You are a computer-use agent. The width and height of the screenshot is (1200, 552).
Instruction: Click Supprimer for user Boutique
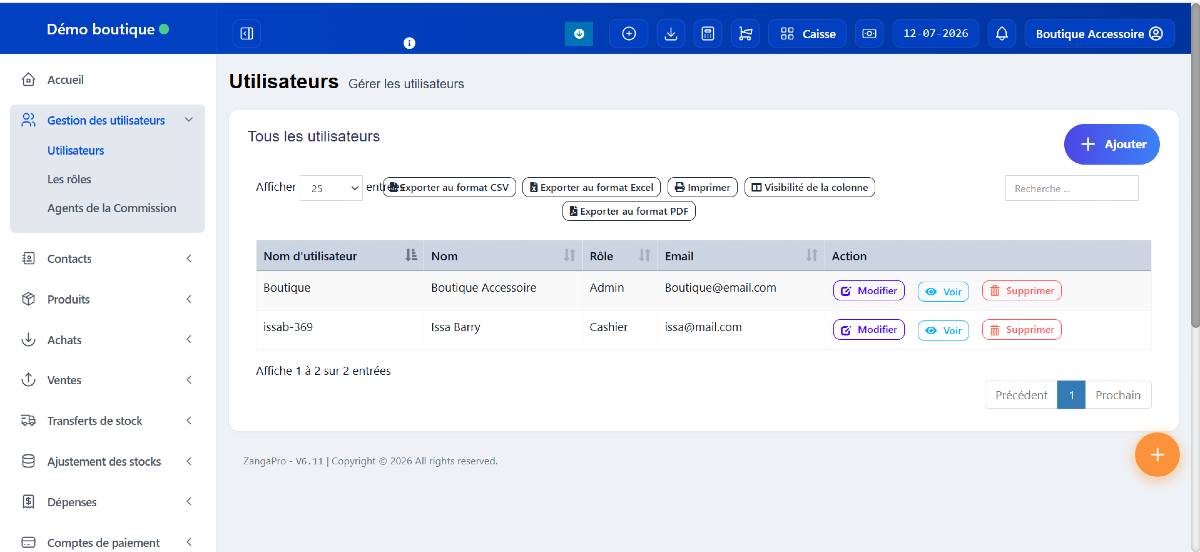coord(1022,291)
